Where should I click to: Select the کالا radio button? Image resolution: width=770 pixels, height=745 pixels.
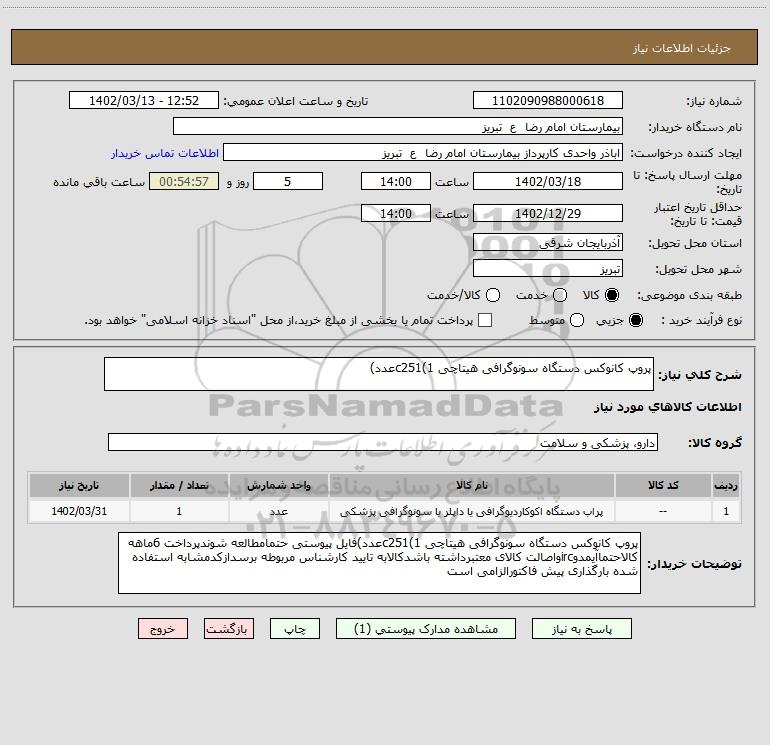coord(612,295)
